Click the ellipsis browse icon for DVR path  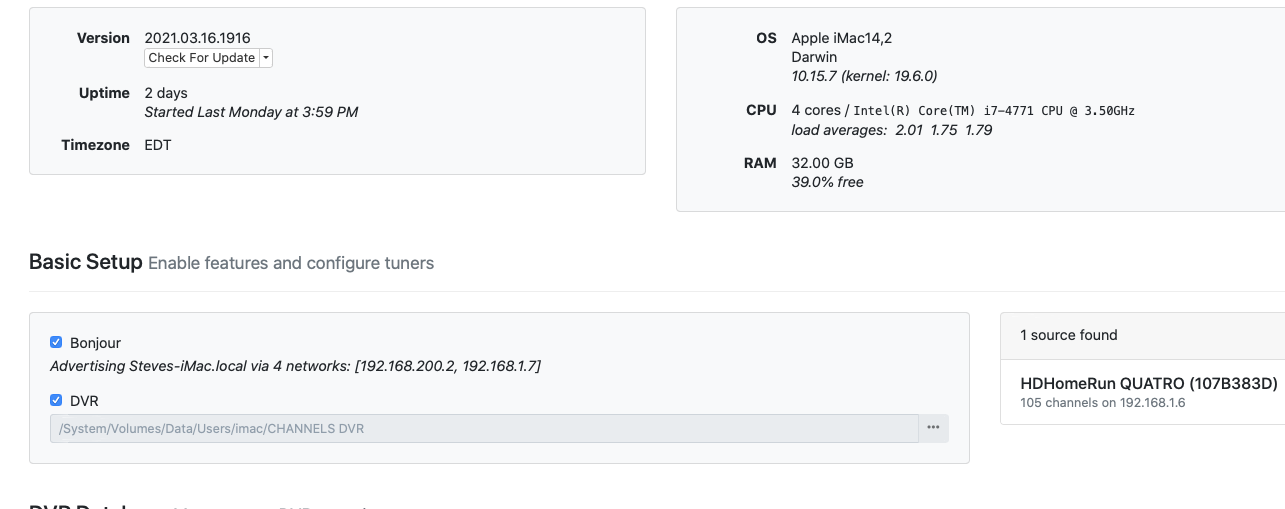(933, 428)
